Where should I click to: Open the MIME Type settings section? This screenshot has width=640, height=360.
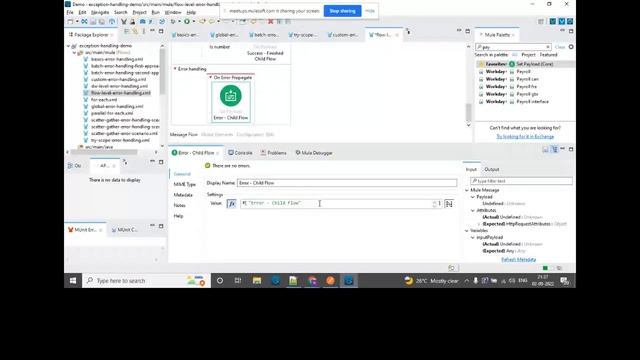(184, 184)
